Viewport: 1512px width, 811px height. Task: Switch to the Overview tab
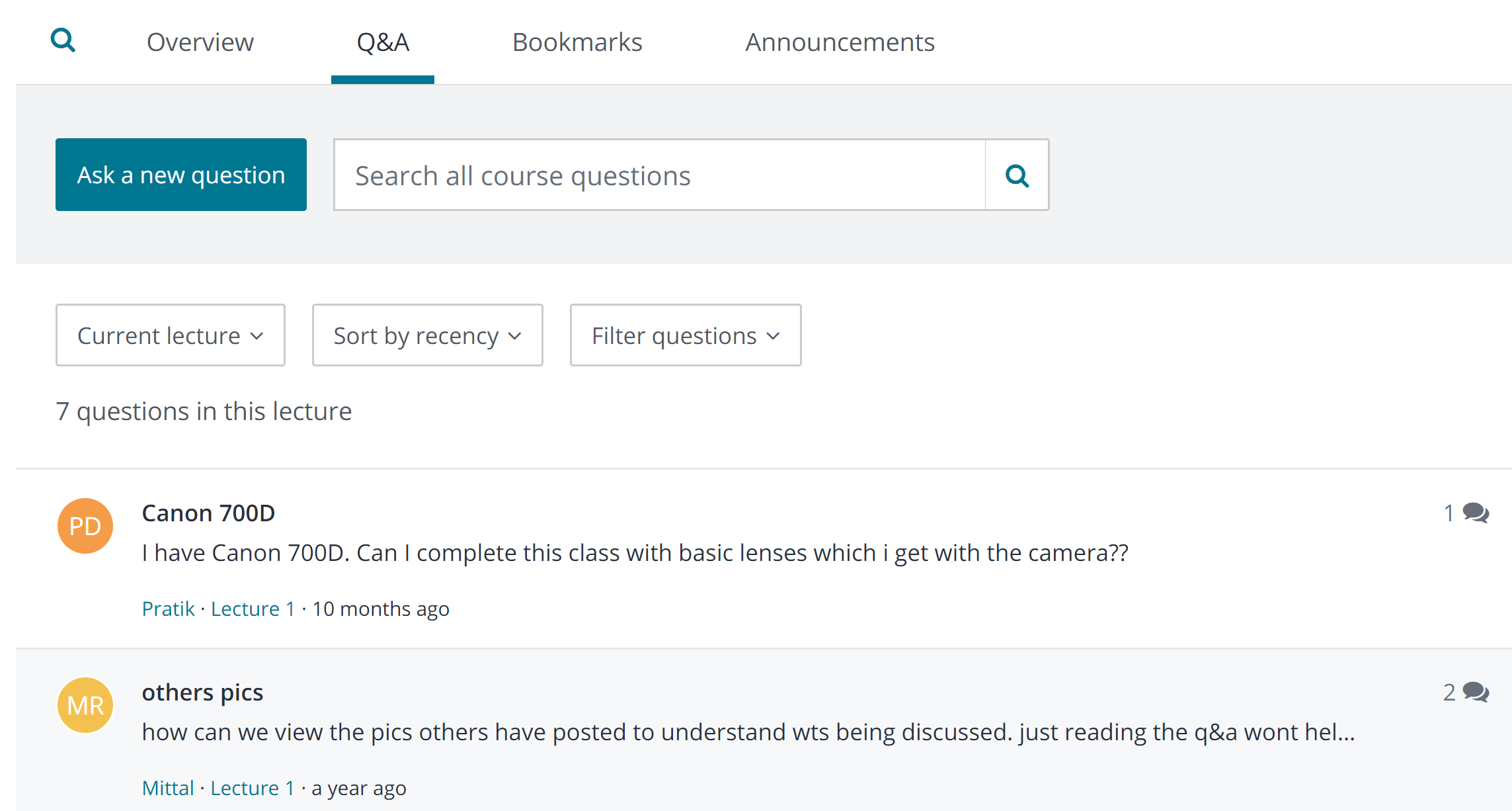pos(200,42)
